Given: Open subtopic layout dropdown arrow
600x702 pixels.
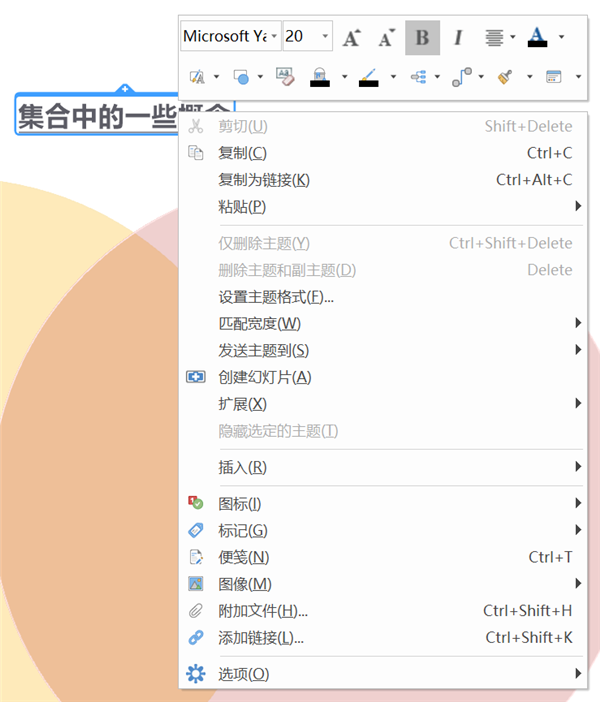Looking at the screenshot, I should tap(437, 77).
